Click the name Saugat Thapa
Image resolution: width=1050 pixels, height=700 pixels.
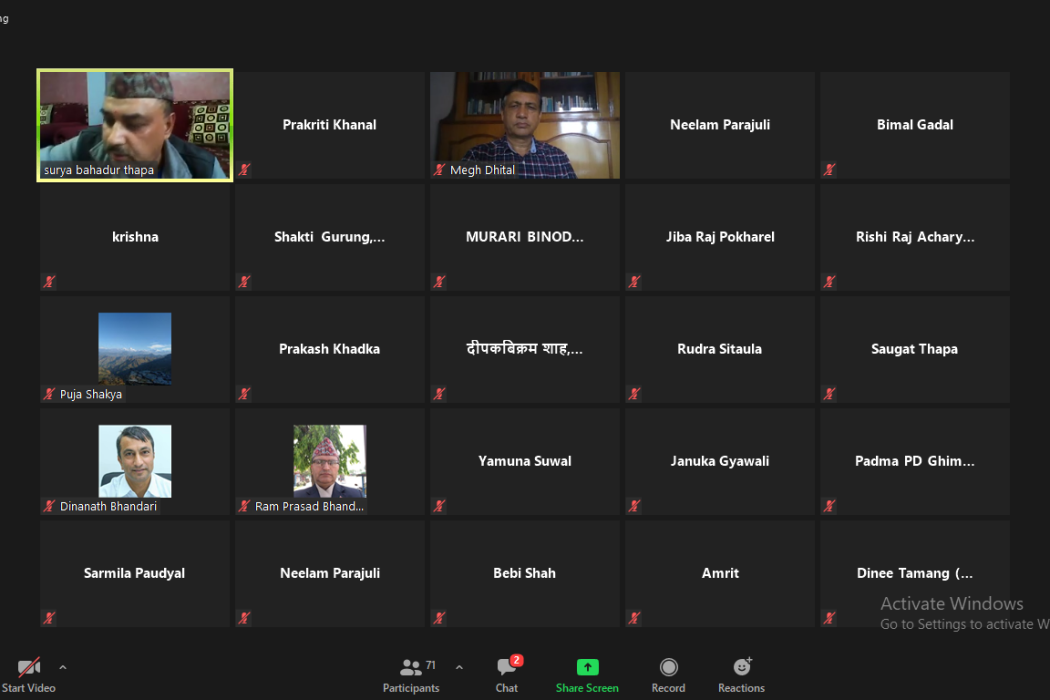click(914, 349)
